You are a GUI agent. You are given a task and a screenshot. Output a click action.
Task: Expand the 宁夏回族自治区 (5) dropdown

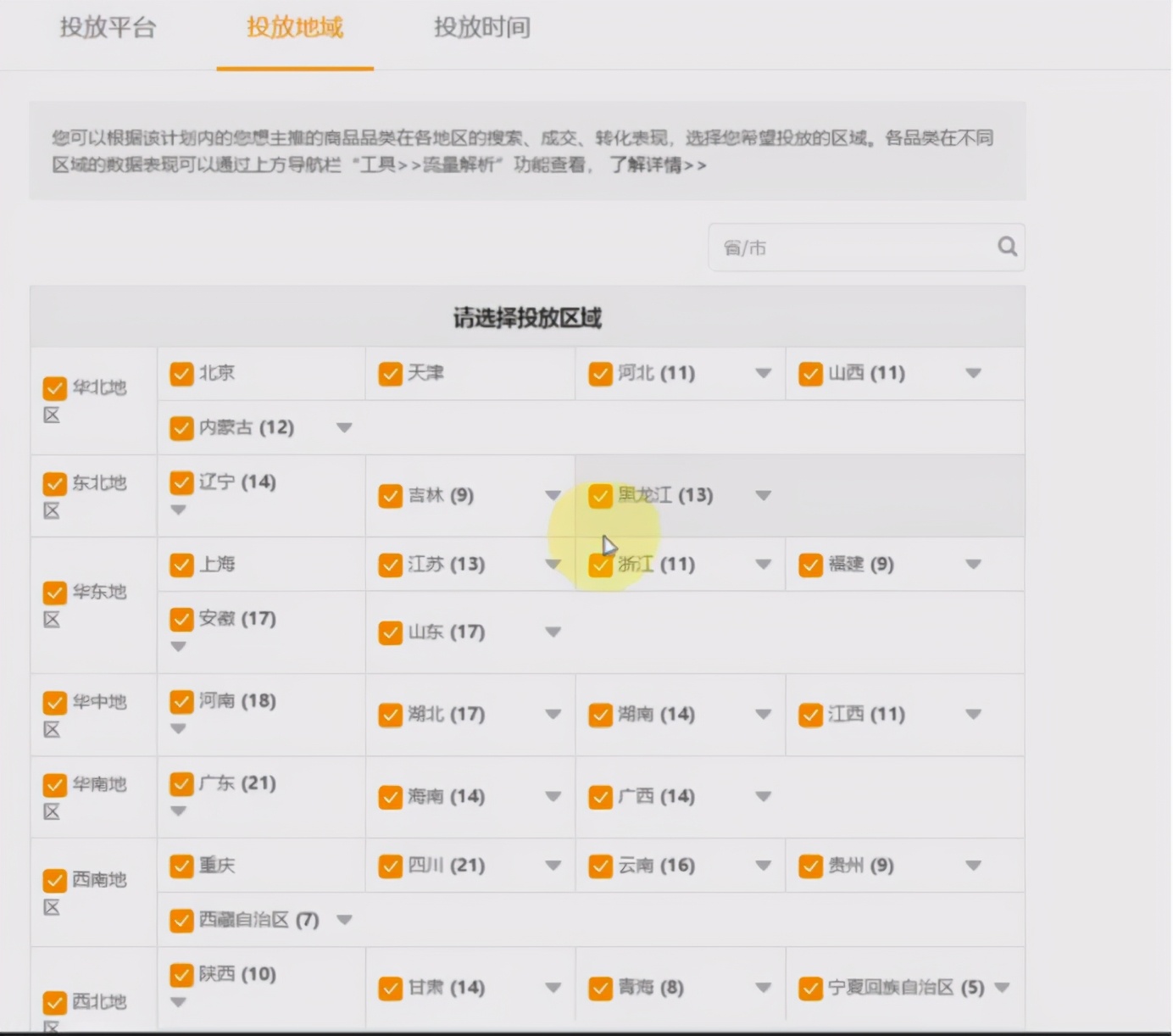point(1003,987)
